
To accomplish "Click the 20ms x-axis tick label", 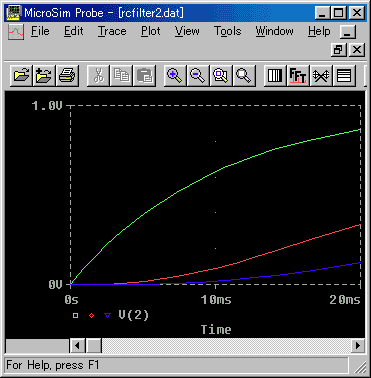I will (345, 300).
